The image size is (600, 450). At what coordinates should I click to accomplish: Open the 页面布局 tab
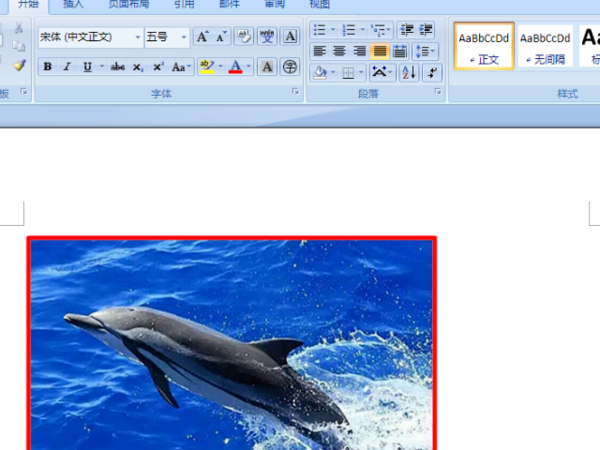pyautogui.click(x=129, y=5)
